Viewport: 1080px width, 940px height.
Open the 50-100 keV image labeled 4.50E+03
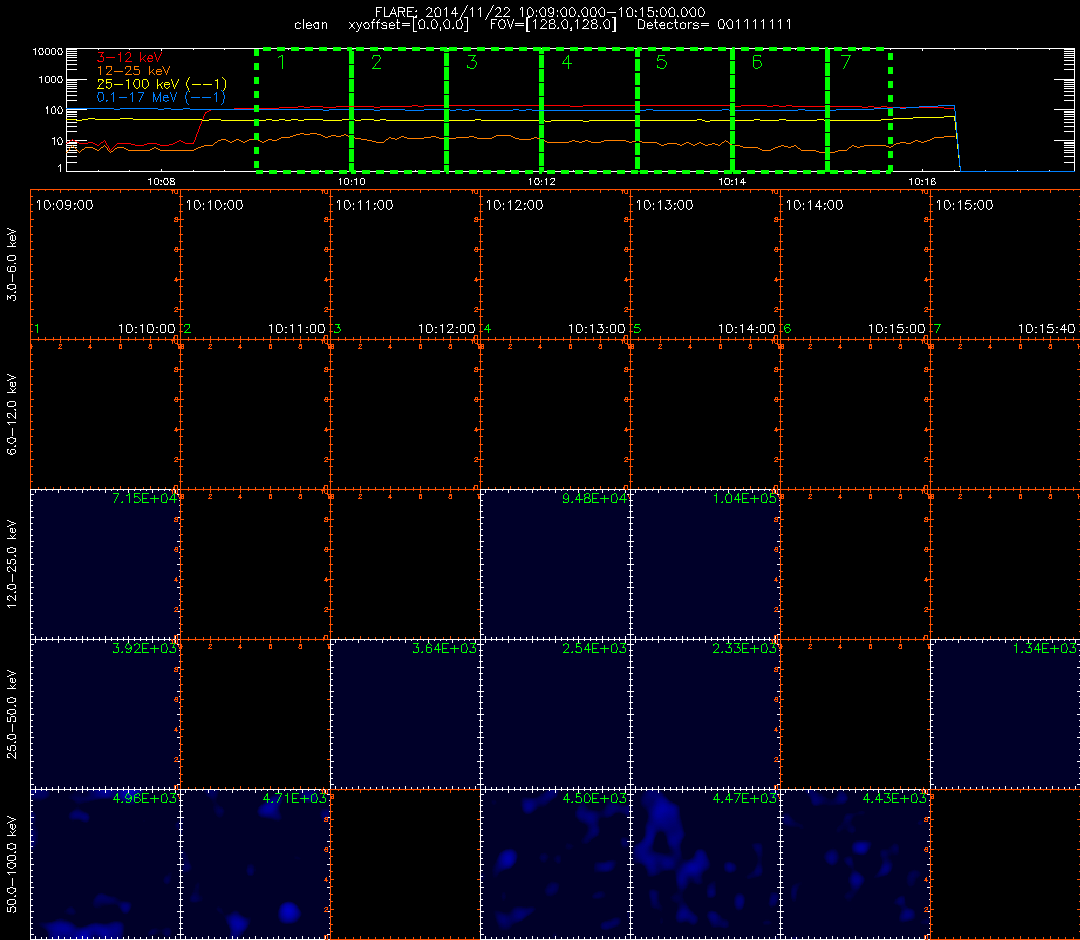tap(555, 864)
